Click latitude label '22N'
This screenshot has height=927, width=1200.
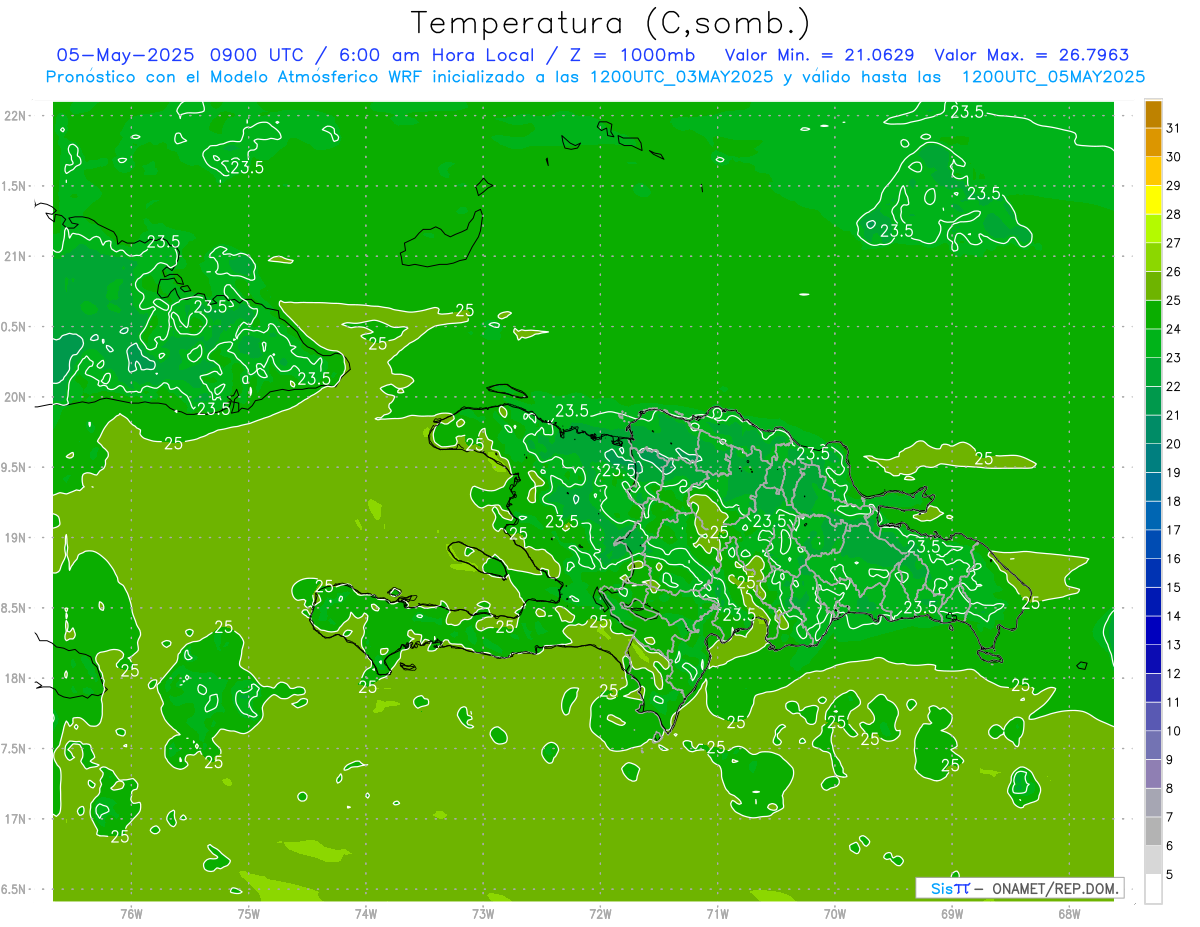[14, 116]
